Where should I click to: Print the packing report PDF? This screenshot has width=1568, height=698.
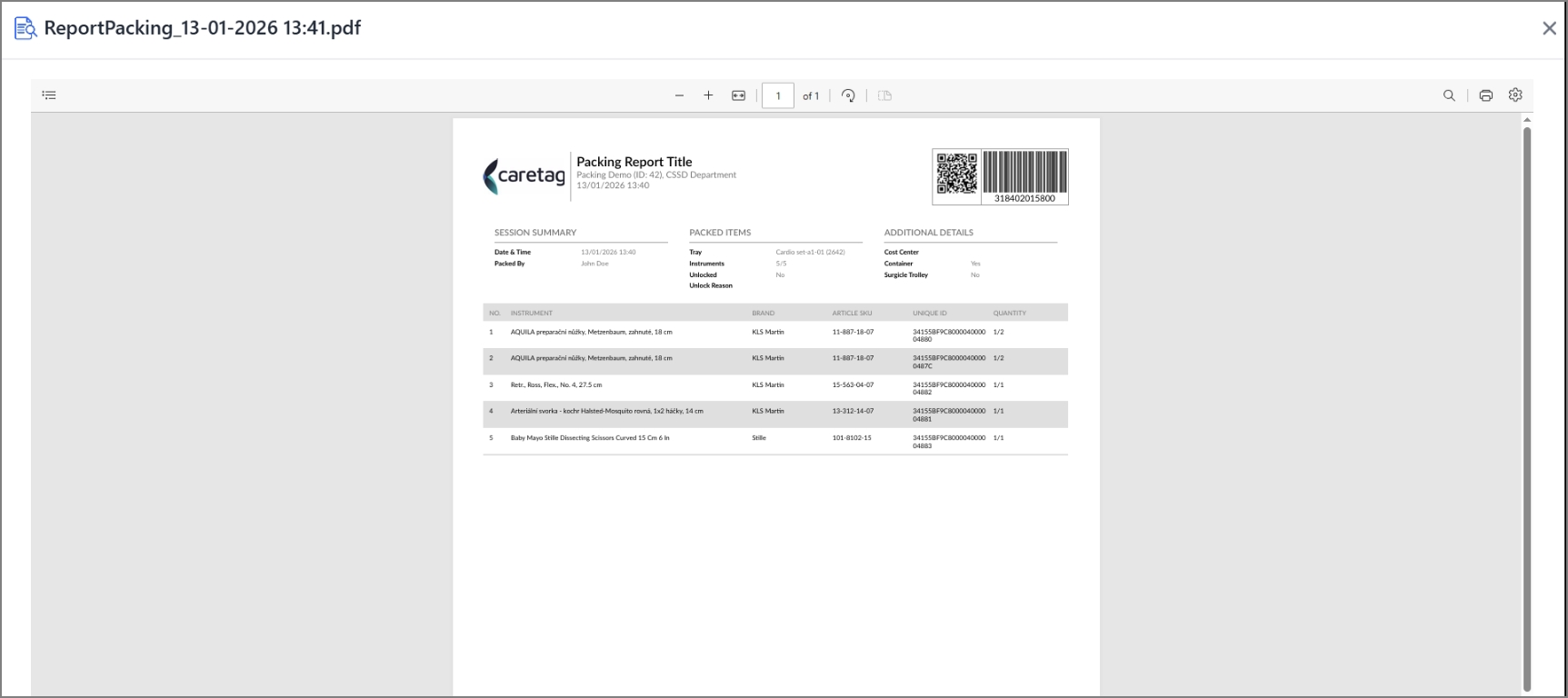pos(1485,95)
